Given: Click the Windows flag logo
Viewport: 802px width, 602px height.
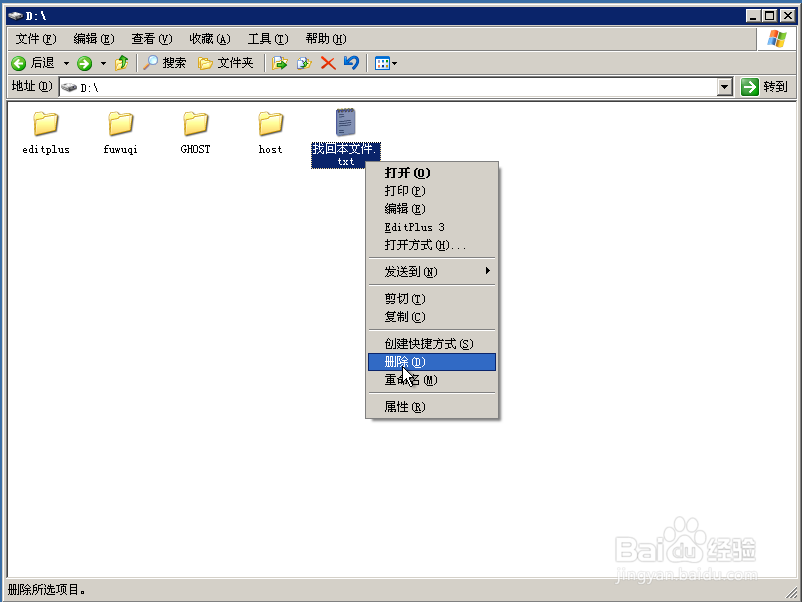Looking at the screenshot, I should pos(776,39).
